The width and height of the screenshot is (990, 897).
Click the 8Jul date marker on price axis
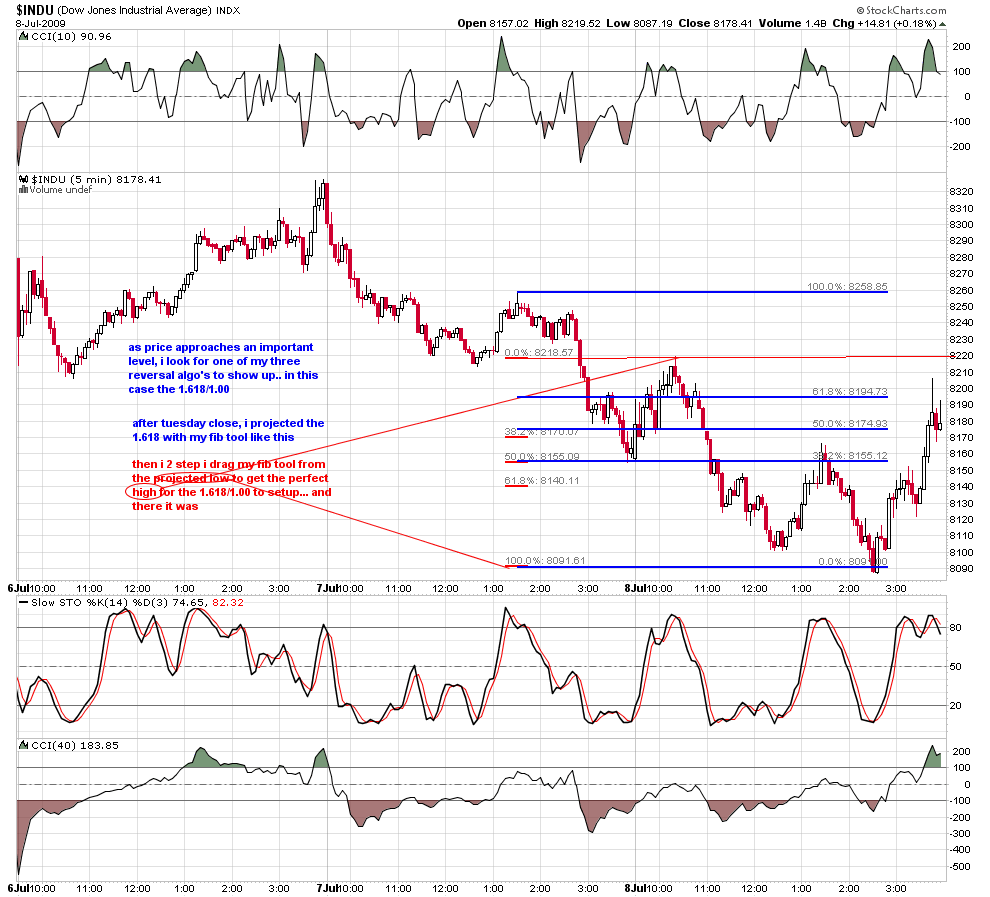pos(636,588)
